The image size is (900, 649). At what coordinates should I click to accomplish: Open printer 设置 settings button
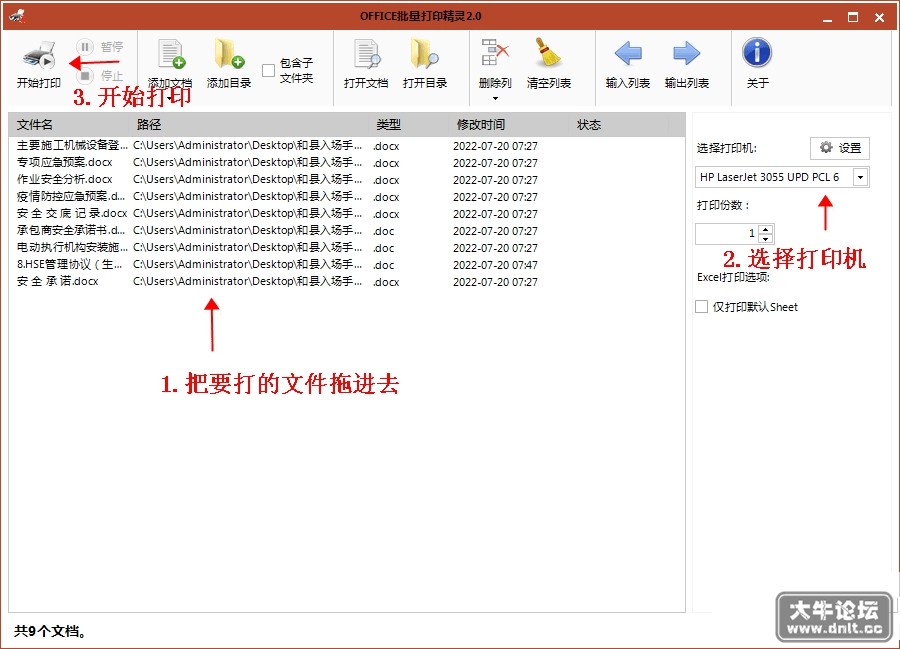(x=840, y=148)
